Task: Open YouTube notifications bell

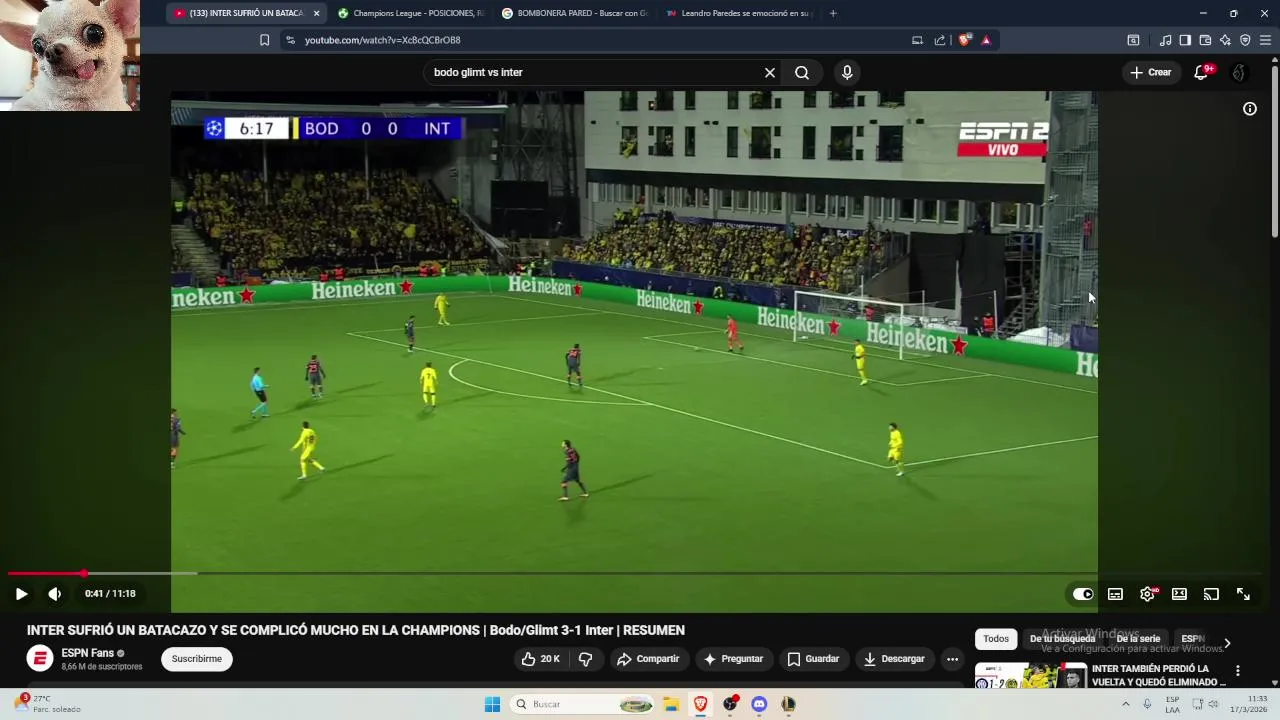Action: click(x=1201, y=72)
